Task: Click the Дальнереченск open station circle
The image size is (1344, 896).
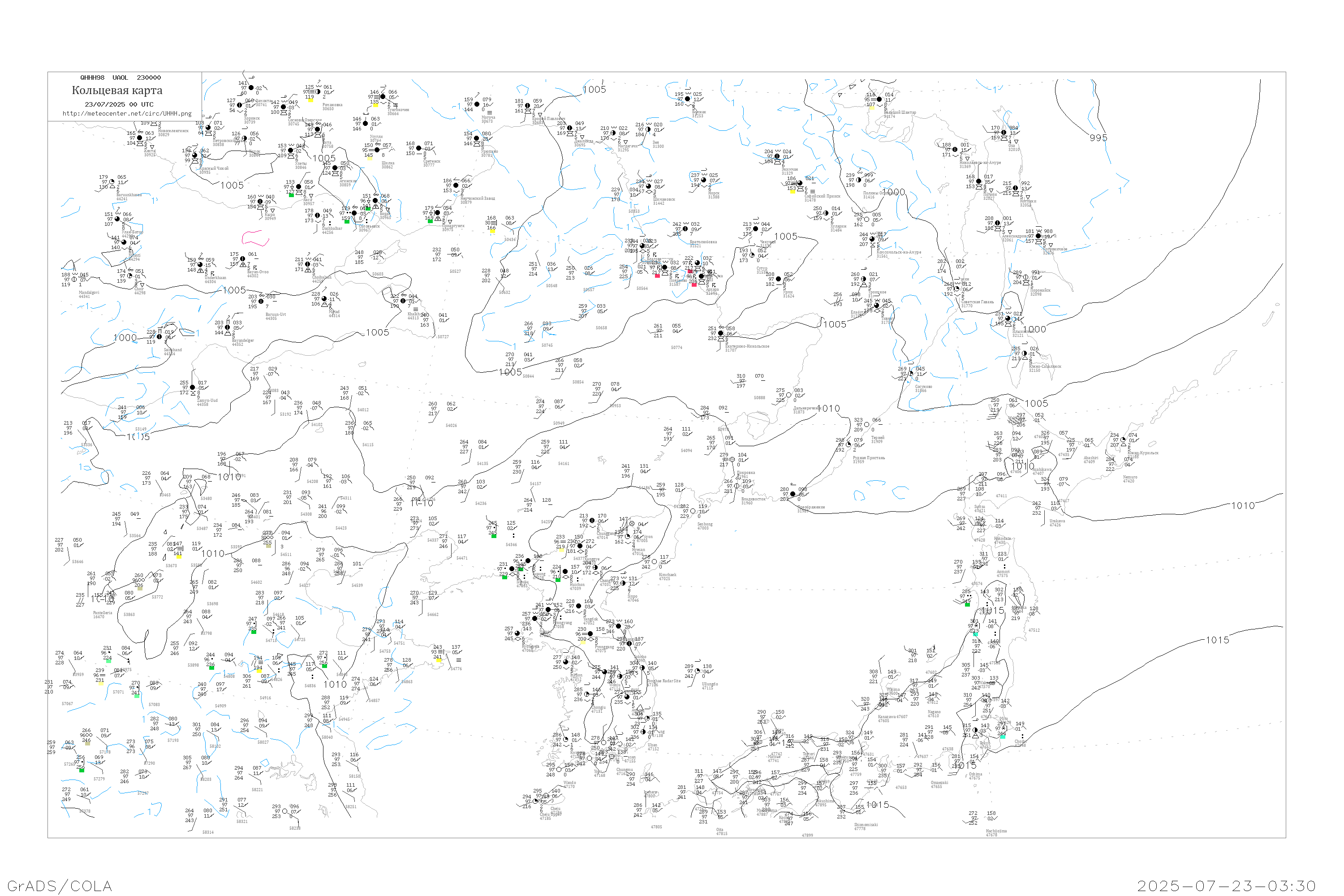Action: 788,395
